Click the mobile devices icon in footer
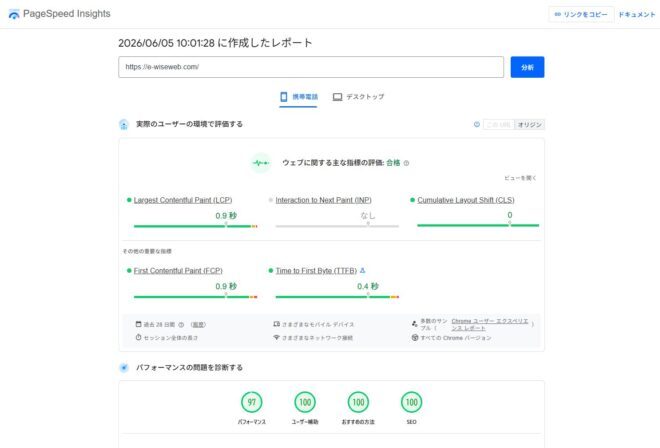660x448 pixels. click(277, 324)
